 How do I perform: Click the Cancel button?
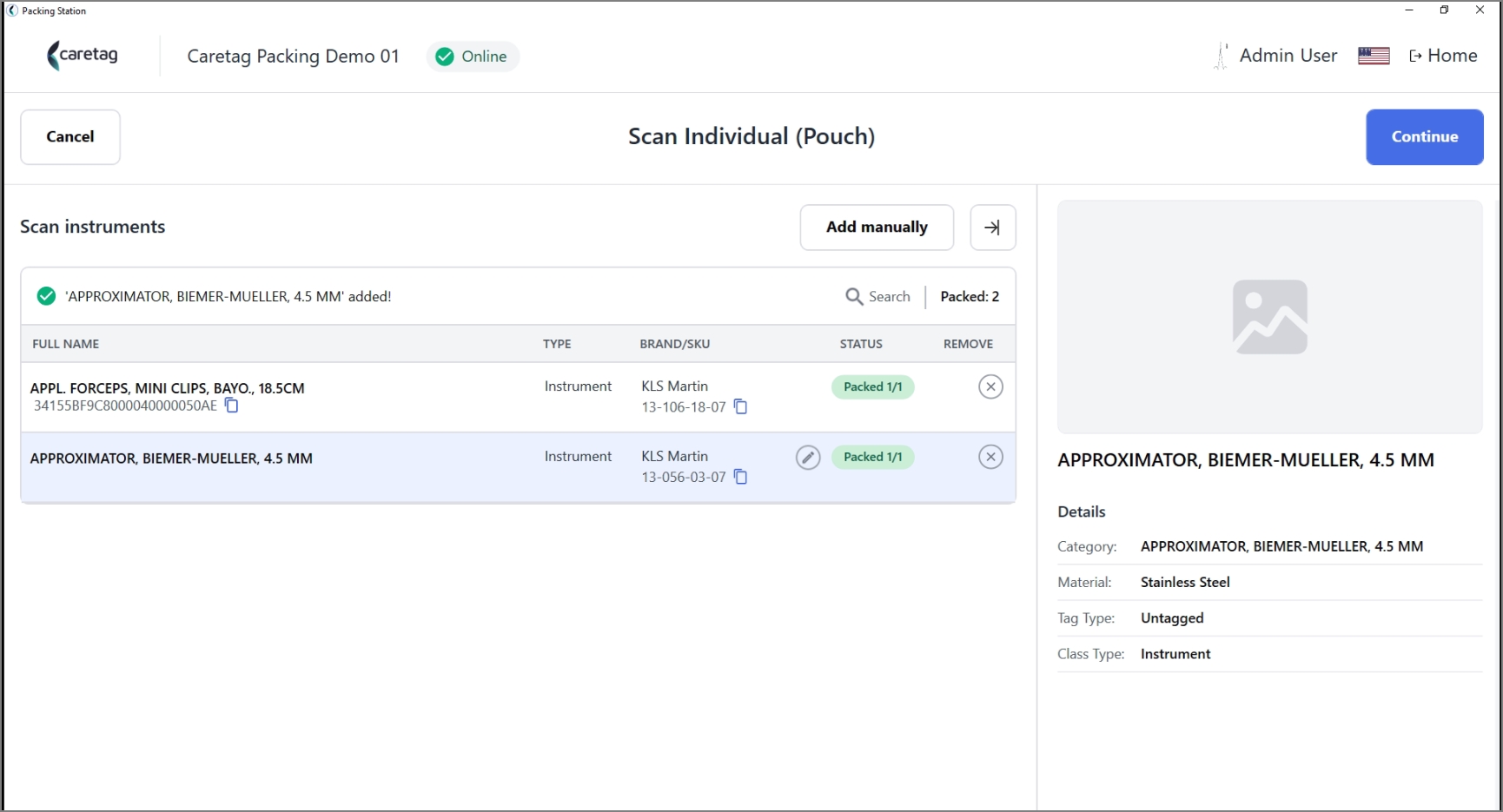[x=70, y=136]
